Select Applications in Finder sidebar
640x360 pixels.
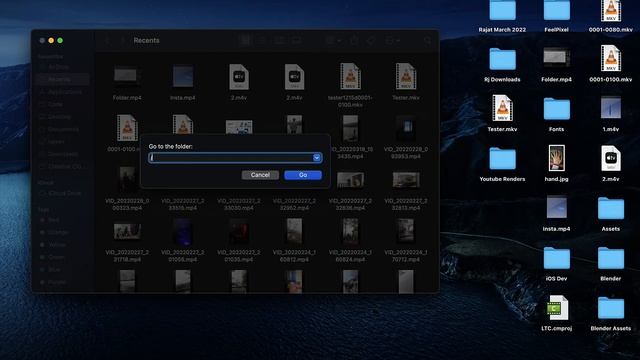point(62,92)
